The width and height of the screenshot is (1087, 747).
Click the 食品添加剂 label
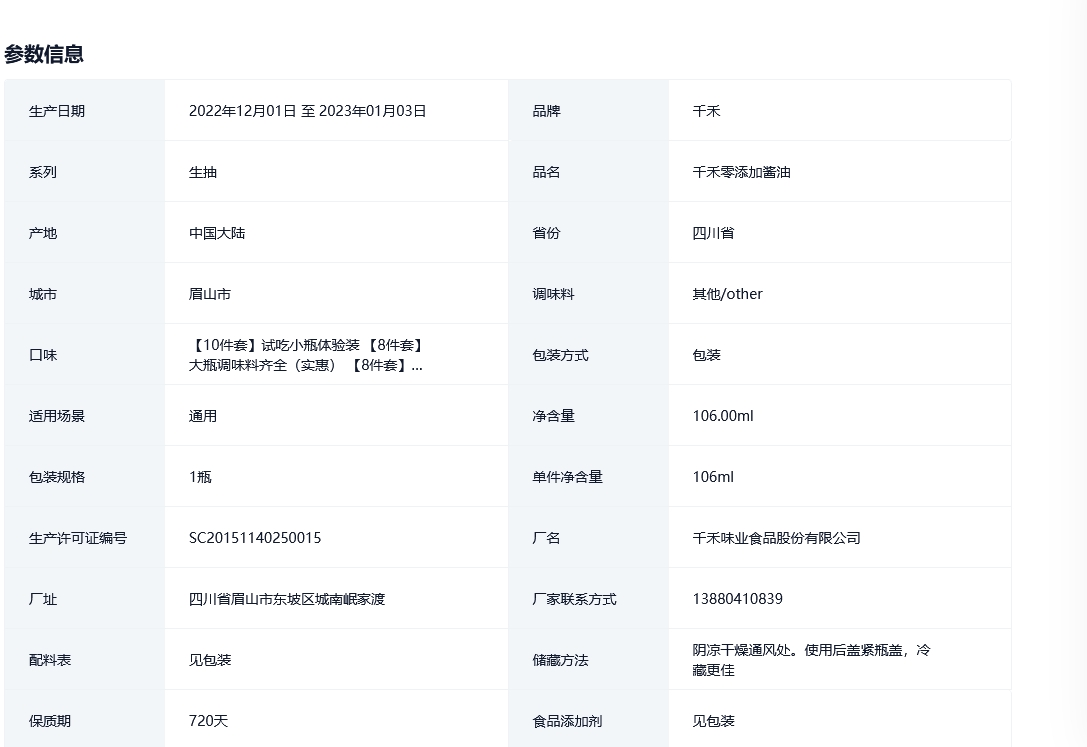(x=567, y=721)
